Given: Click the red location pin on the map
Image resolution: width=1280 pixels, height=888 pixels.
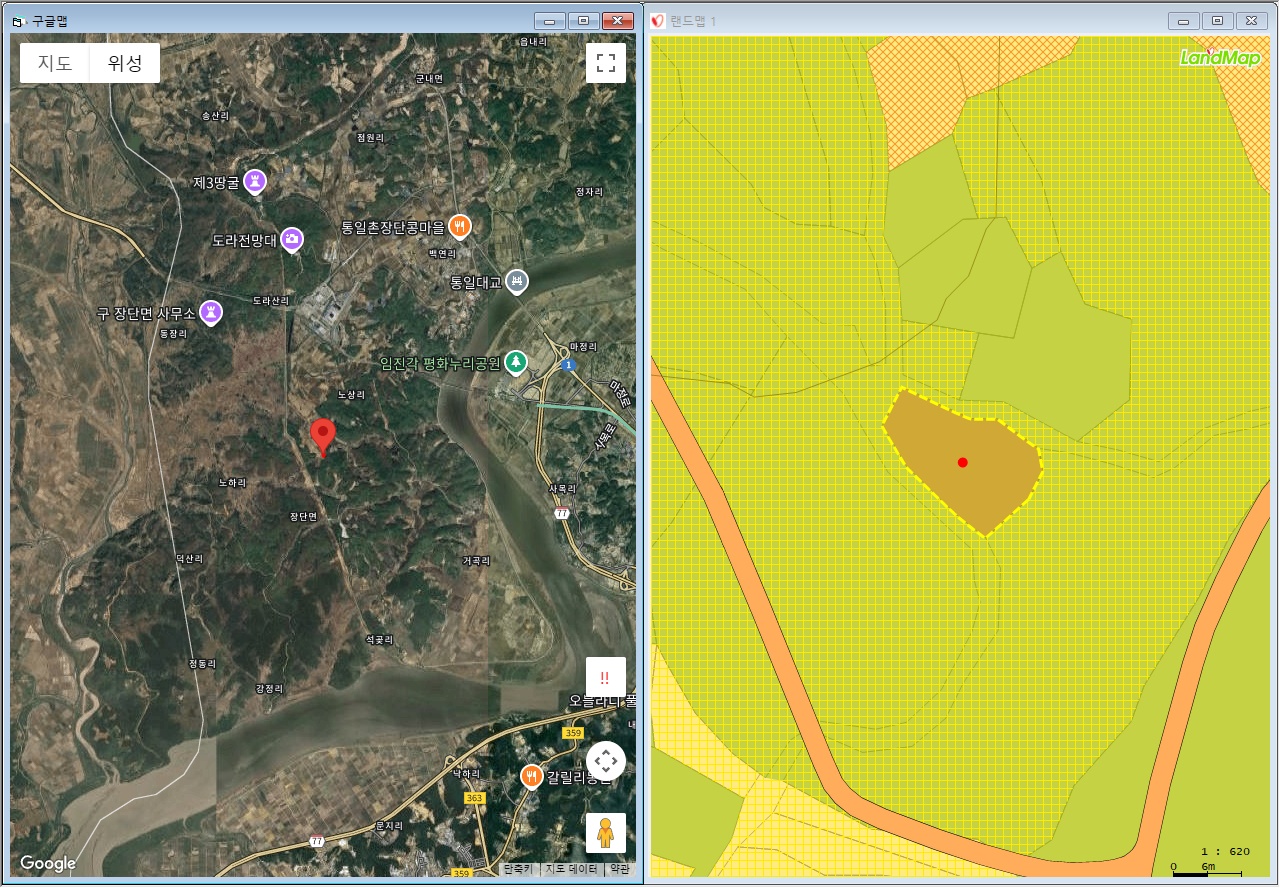Looking at the screenshot, I should point(322,436).
